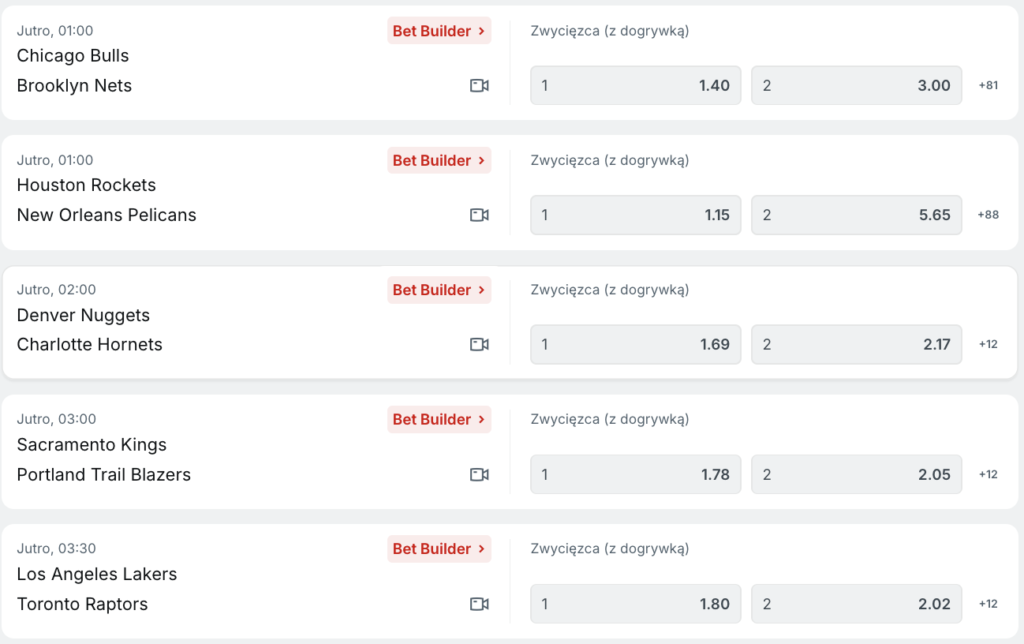Viewport: 1024px width, 644px height.
Task: Open stream icon for Nuggets vs Hornets
Action: (479, 345)
